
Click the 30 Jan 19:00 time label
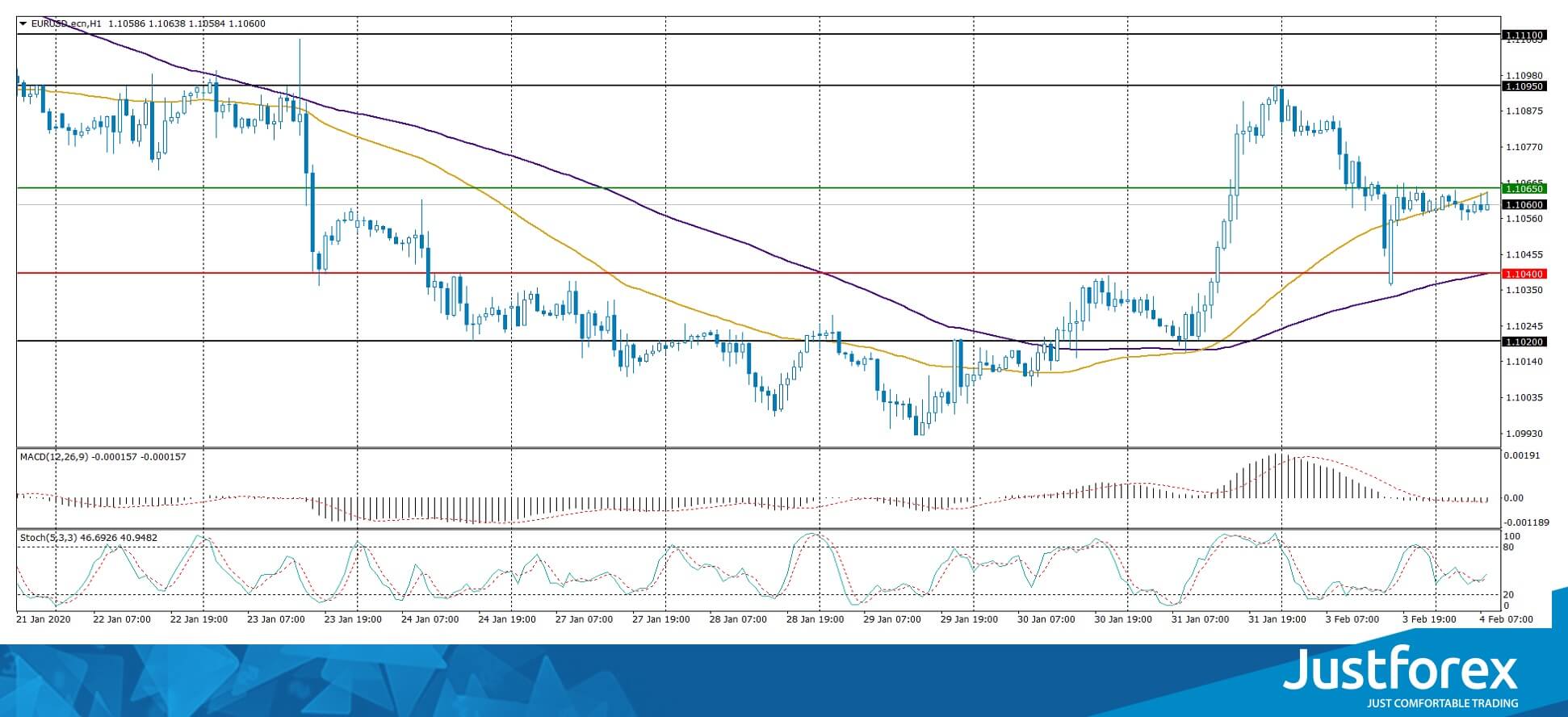coord(1123,619)
